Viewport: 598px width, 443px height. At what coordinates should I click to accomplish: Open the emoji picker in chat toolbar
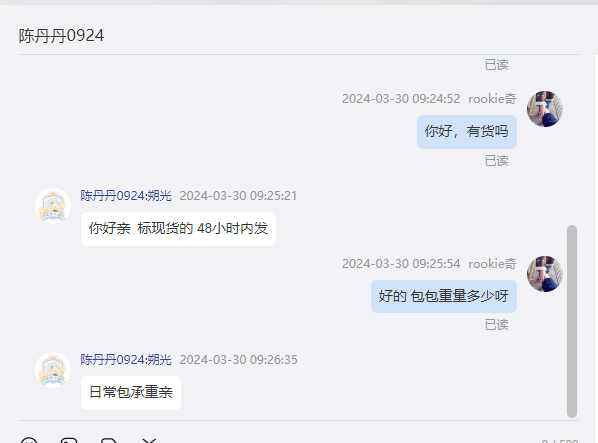click(29, 441)
